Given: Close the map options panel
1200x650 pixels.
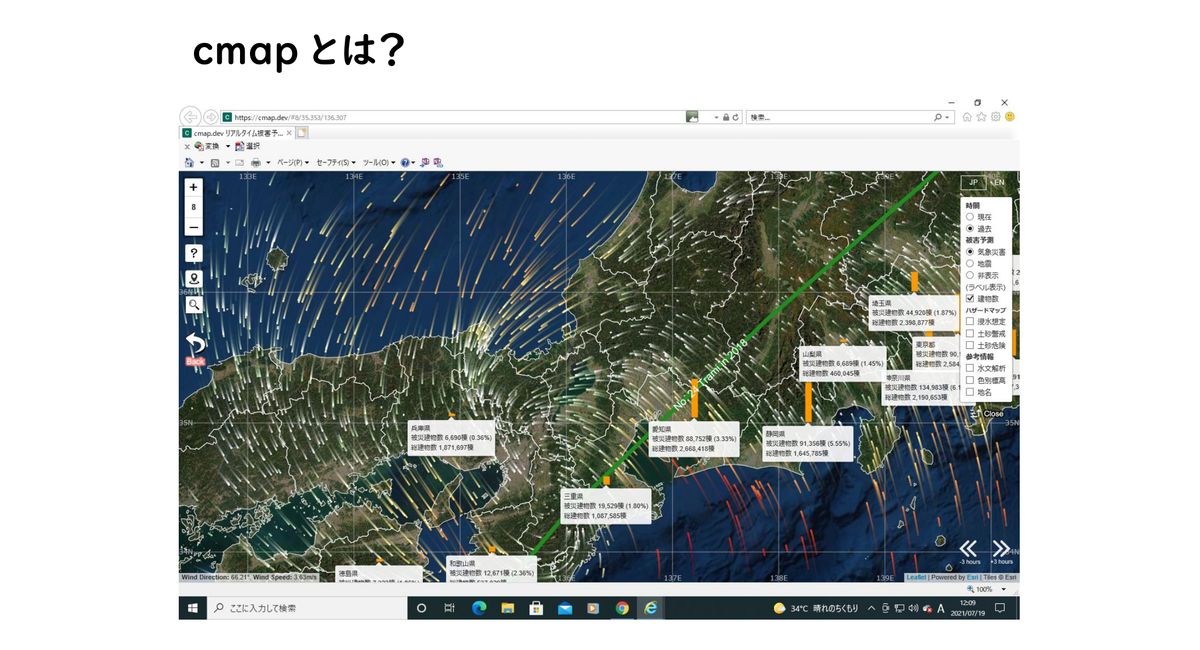Looking at the screenshot, I should tap(987, 413).
